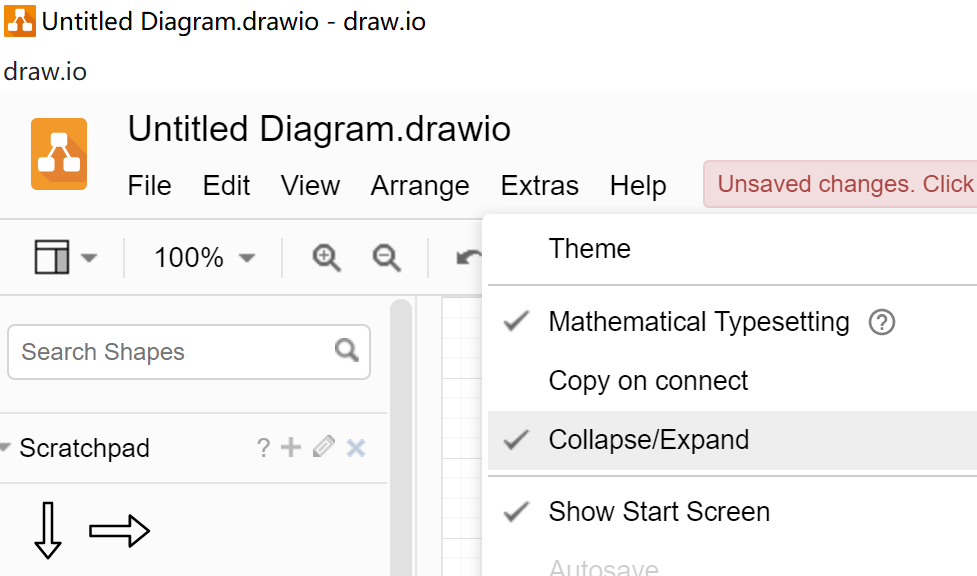Click the Unsaved changes save notice
977x576 pixels.
point(841,184)
